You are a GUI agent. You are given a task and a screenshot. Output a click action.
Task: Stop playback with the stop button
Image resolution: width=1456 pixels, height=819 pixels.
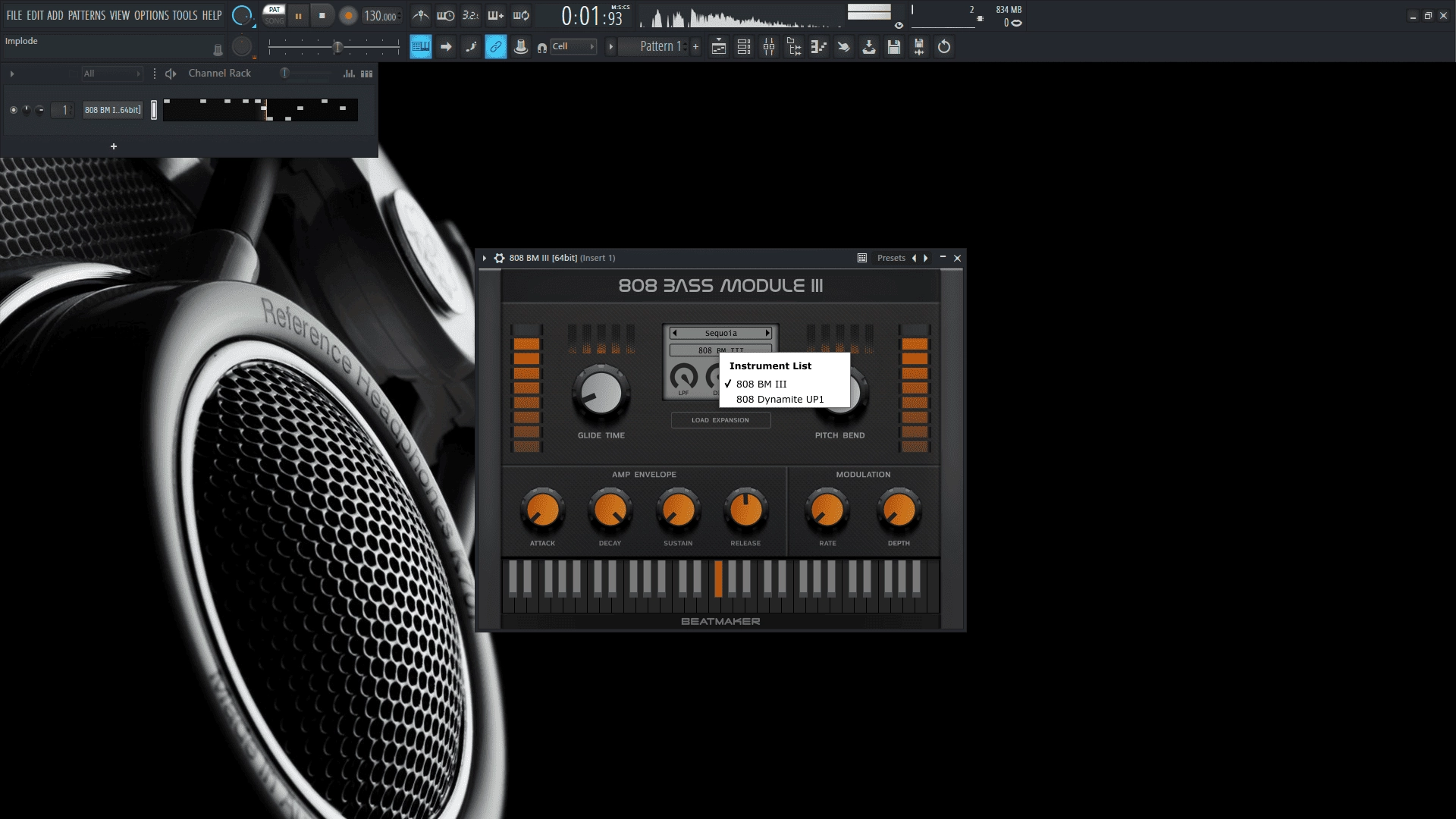(322, 16)
